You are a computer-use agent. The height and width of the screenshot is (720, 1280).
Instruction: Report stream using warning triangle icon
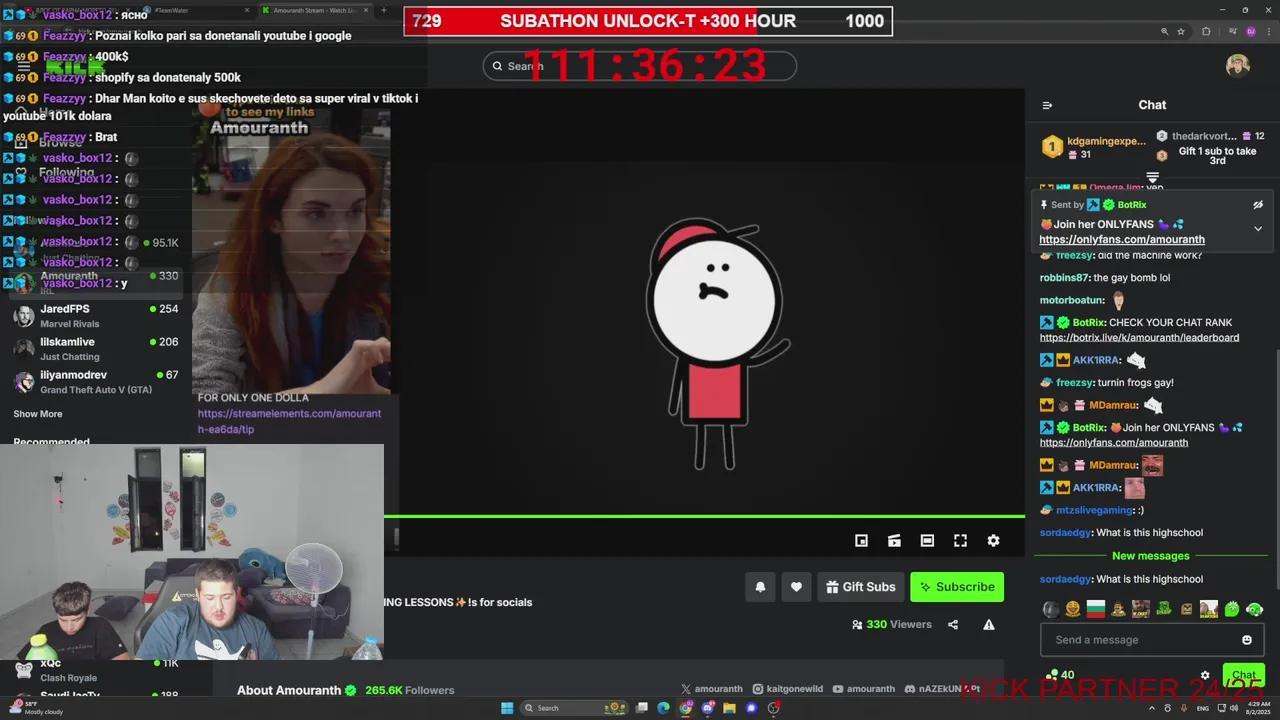989,625
